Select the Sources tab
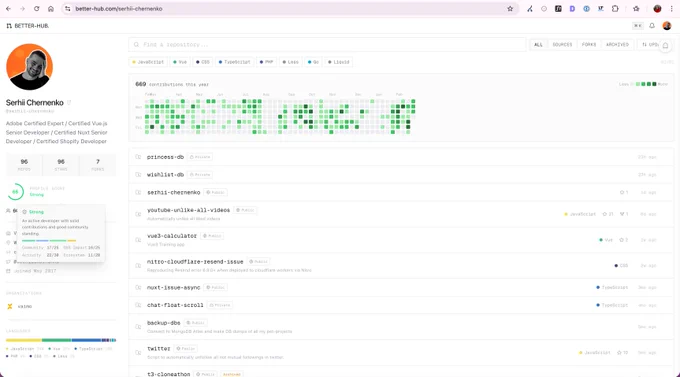Viewport: 680px width, 377px height. tap(562, 45)
